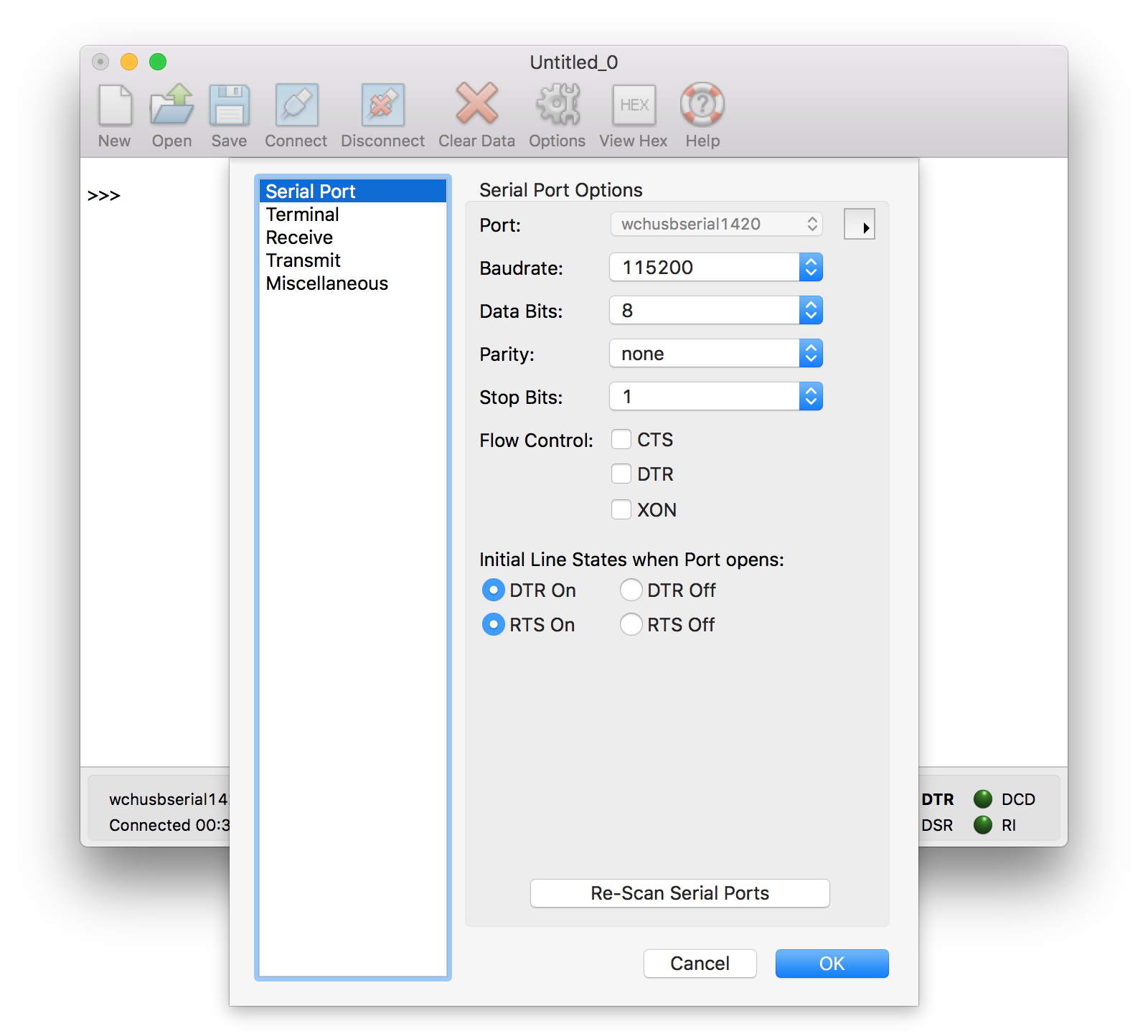Click the DSR label in status bar
The width and height of the screenshot is (1148, 1036).
click(x=937, y=825)
